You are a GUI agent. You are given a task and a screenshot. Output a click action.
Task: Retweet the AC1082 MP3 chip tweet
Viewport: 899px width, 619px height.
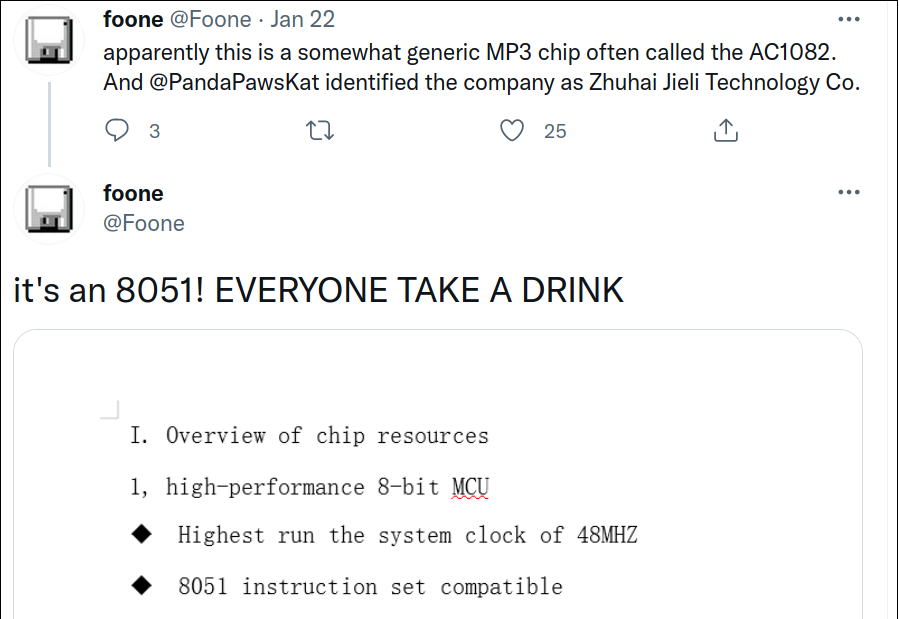(320, 130)
